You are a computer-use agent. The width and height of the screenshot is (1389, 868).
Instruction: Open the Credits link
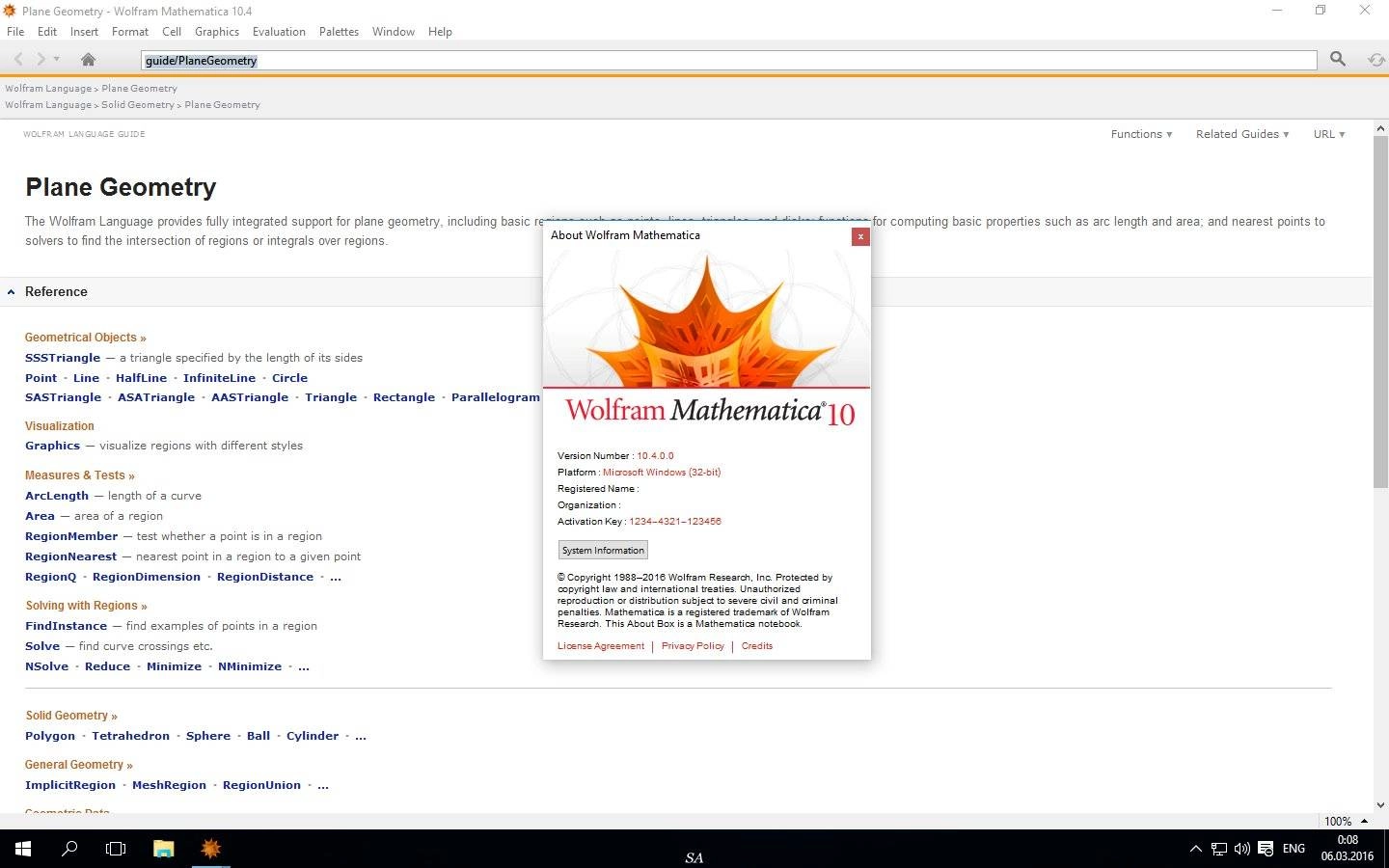(x=757, y=646)
